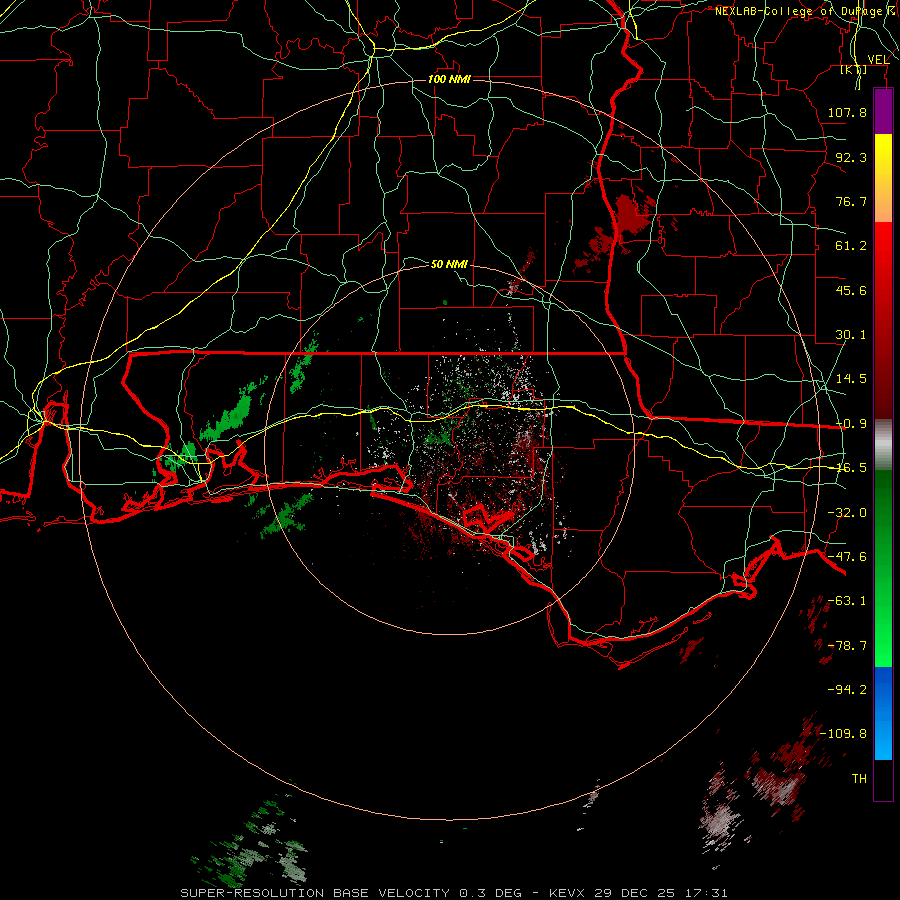Select the 14.5 velocity scale value
This screenshot has height=900, width=900.
tap(851, 379)
